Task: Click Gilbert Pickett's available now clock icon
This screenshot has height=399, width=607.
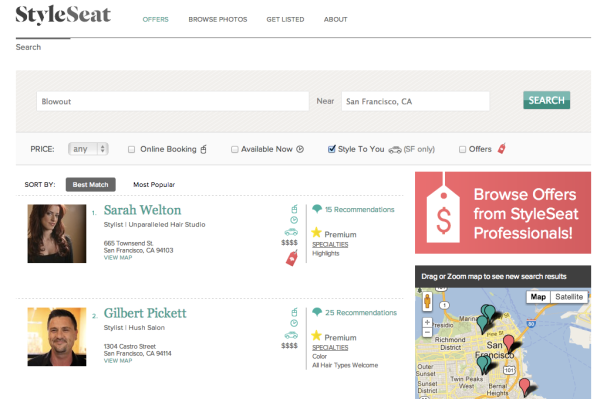Action: click(x=294, y=323)
